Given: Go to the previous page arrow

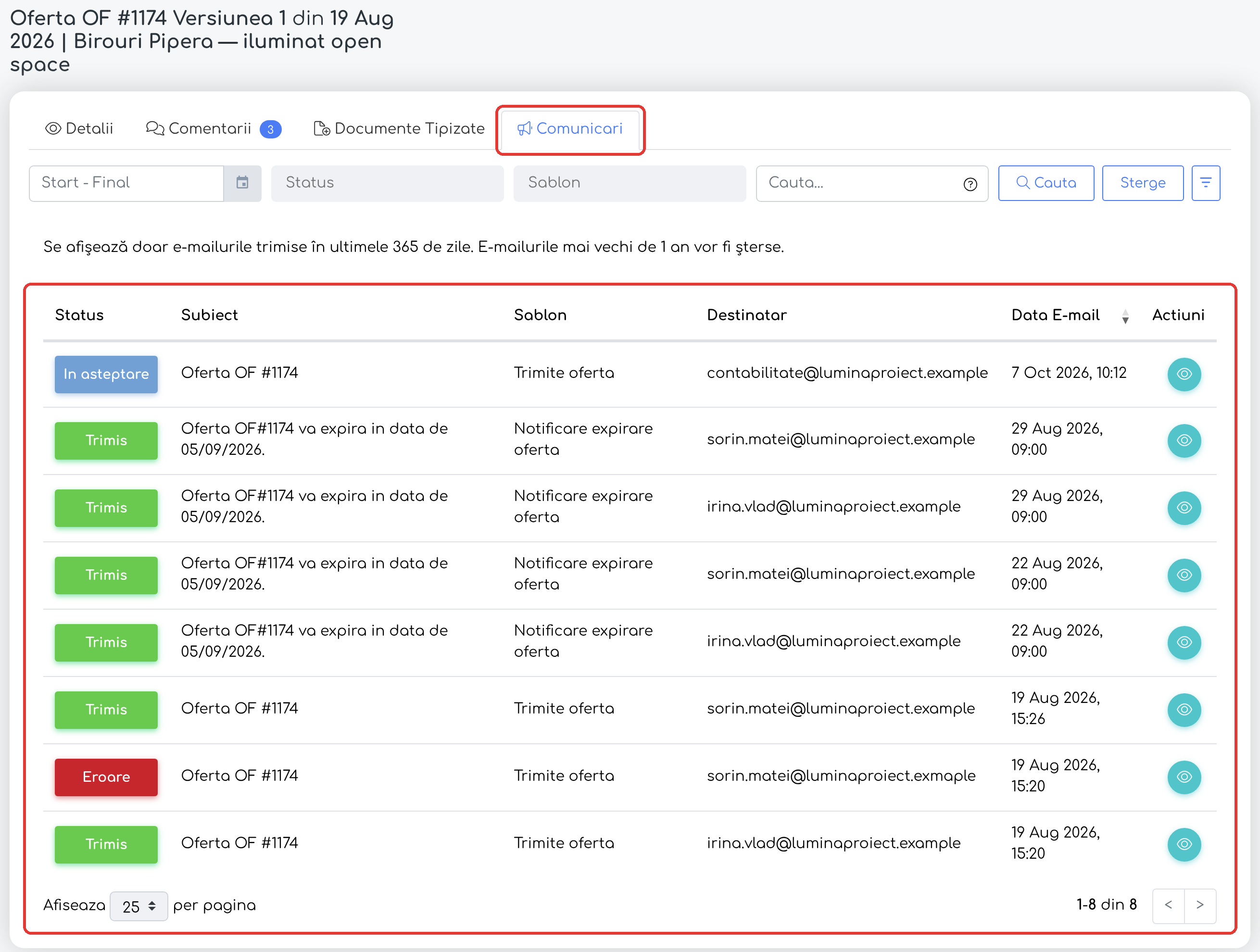Looking at the screenshot, I should (x=1168, y=905).
